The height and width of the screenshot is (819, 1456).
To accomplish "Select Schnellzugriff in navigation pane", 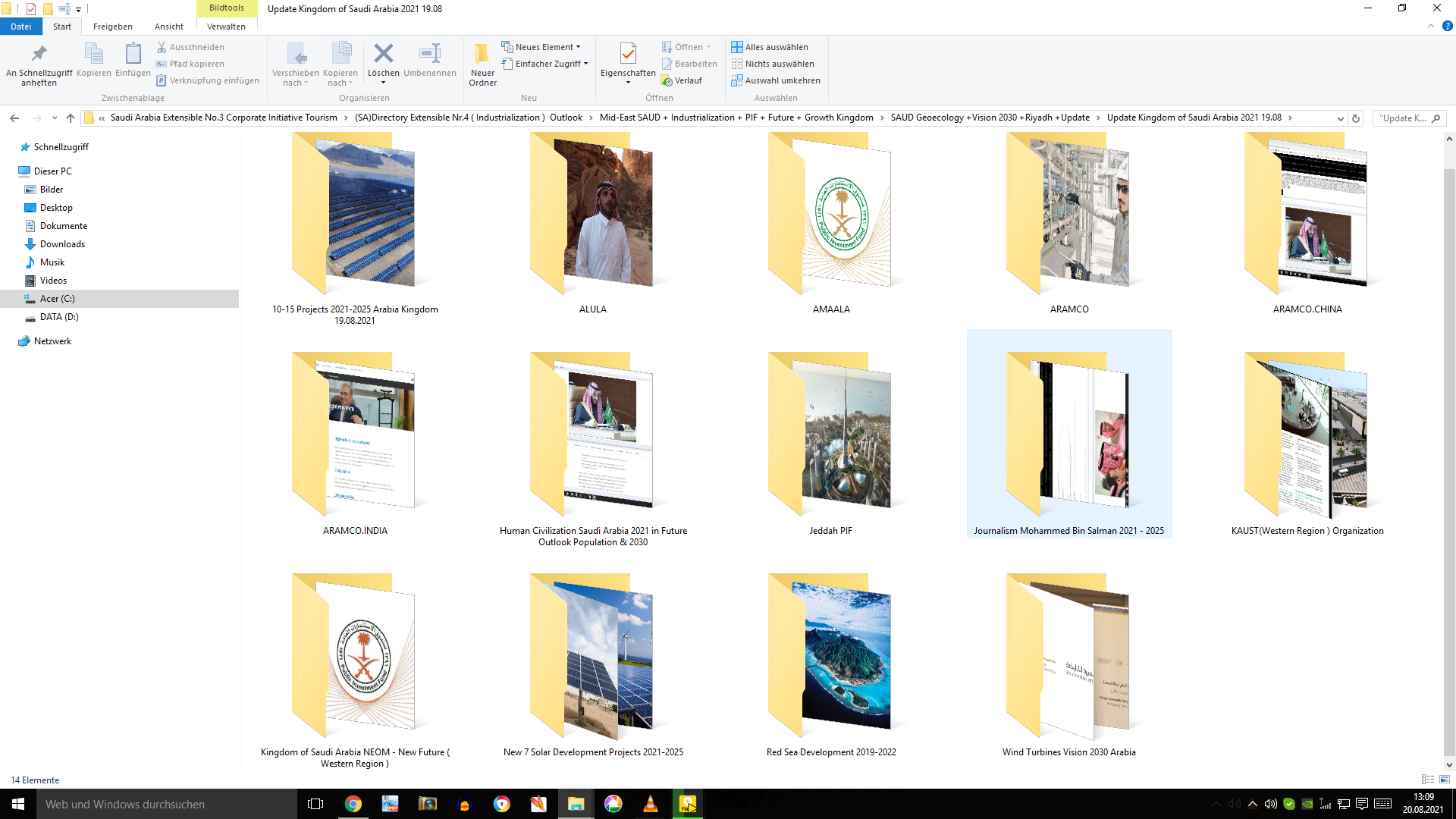I will (x=61, y=147).
